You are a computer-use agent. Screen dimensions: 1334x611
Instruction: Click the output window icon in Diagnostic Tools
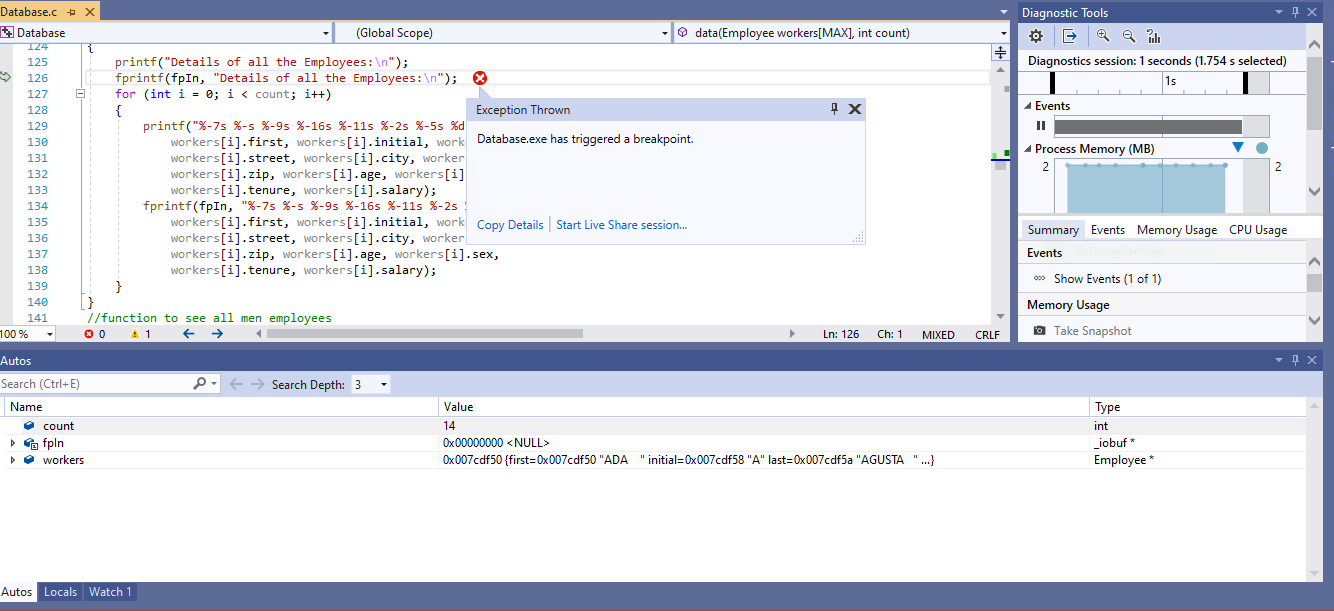[x=1070, y=36]
